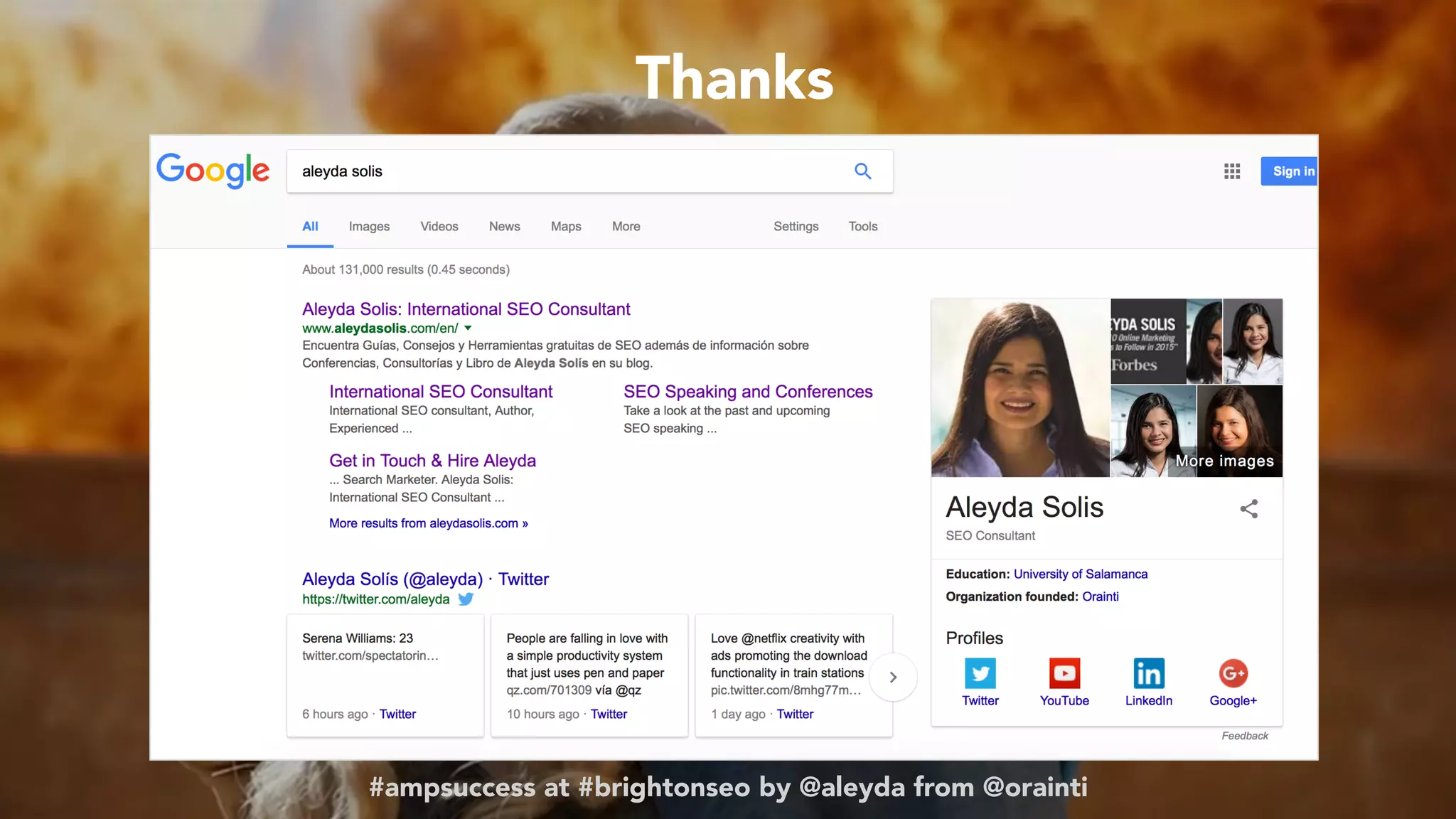Open the Google apps grid icon
The height and width of the screenshot is (819, 1456).
click(x=1232, y=171)
